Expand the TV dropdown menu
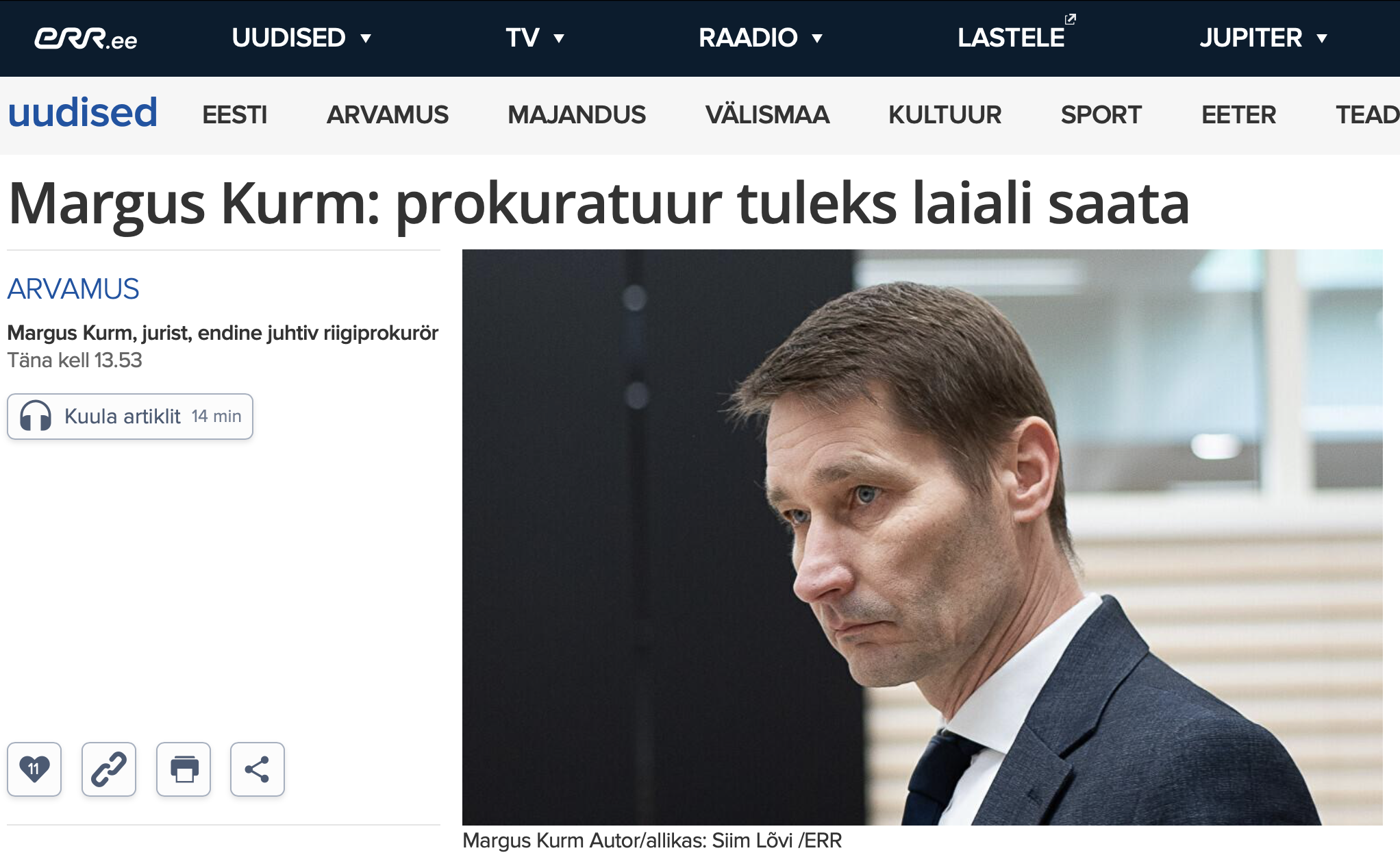This screenshot has height=855, width=1400. (535, 38)
